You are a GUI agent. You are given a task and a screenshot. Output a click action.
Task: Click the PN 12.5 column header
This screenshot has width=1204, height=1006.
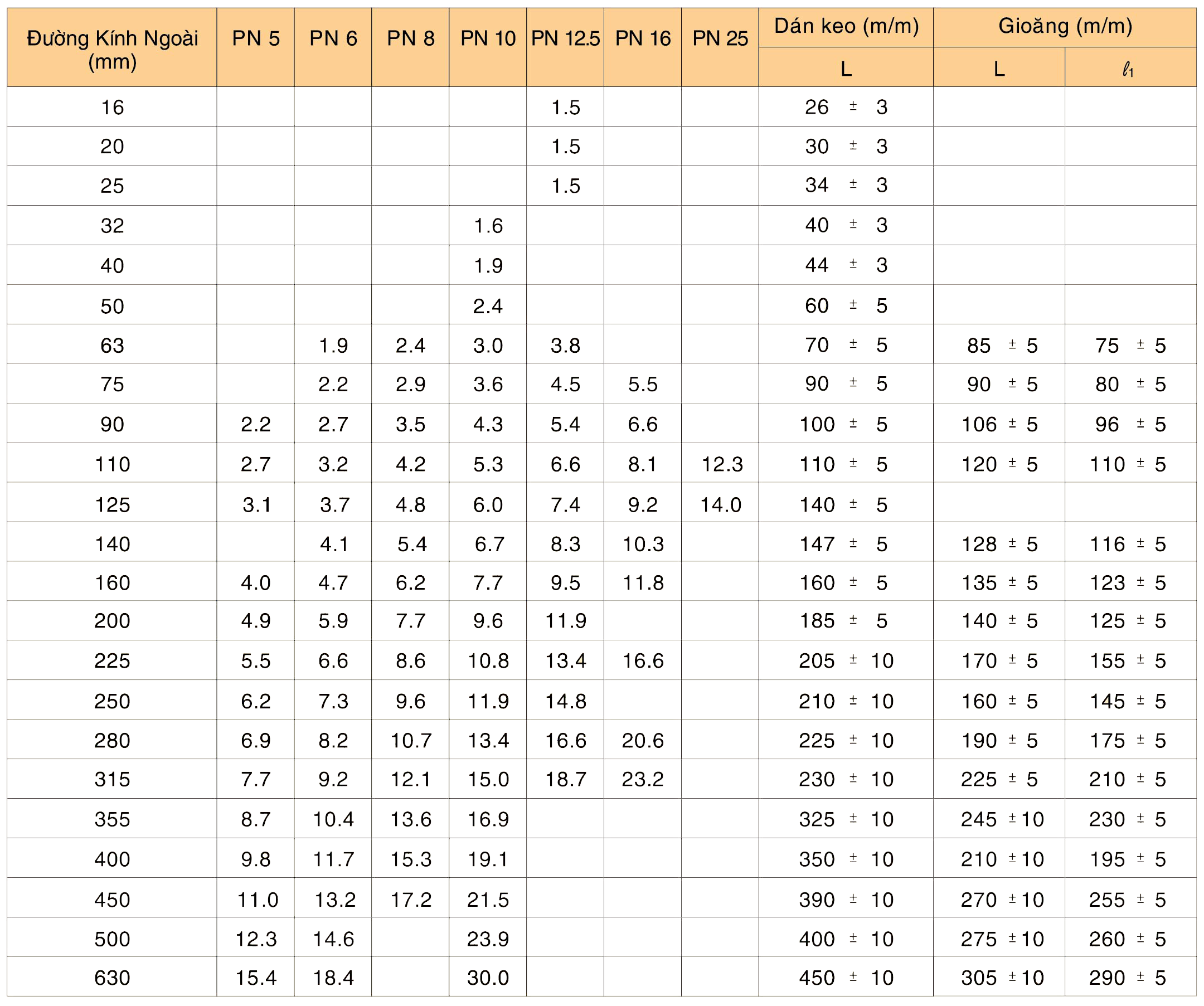(x=565, y=38)
